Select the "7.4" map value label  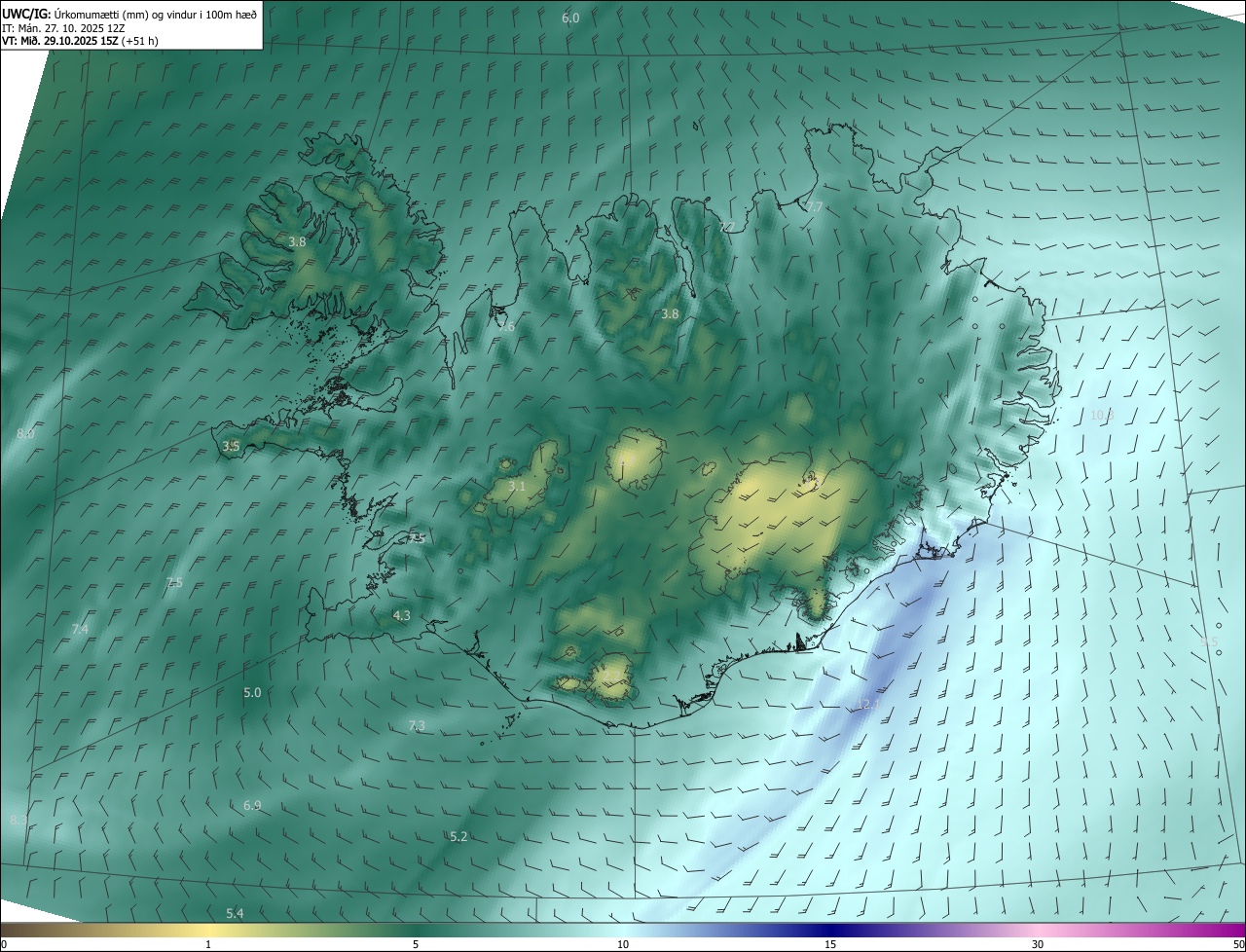point(80,630)
